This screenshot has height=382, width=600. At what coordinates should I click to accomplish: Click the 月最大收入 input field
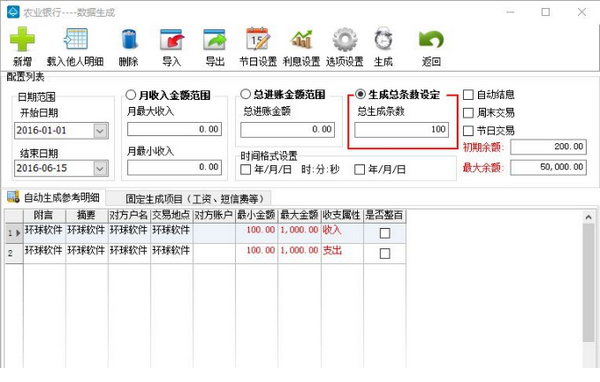(x=174, y=129)
